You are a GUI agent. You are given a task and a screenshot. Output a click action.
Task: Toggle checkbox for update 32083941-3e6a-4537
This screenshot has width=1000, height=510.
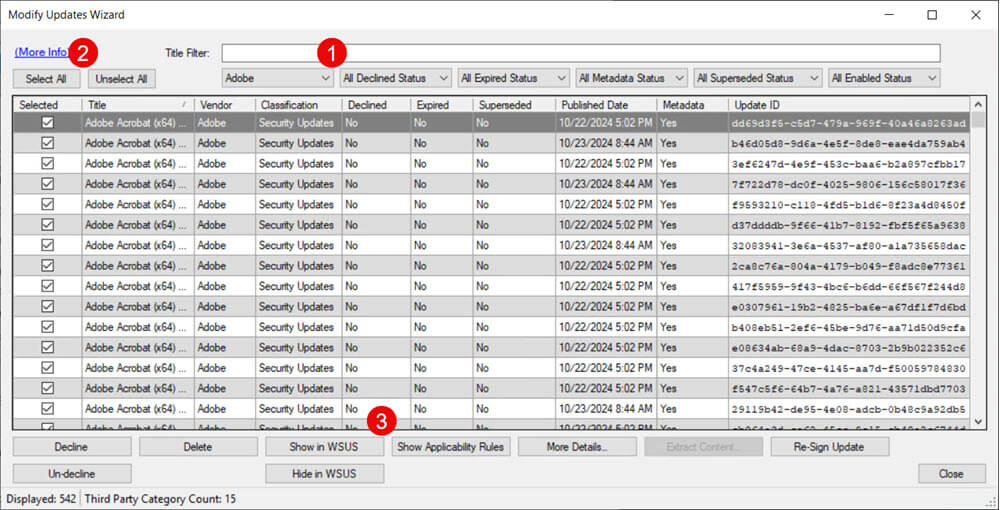click(x=48, y=245)
